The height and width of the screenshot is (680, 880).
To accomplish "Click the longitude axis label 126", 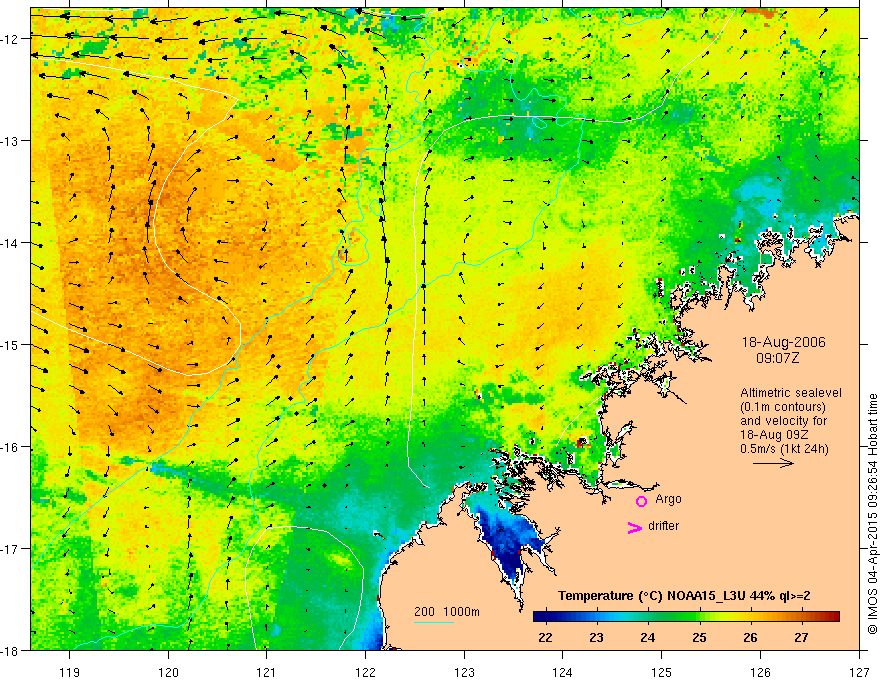I will pos(760,672).
